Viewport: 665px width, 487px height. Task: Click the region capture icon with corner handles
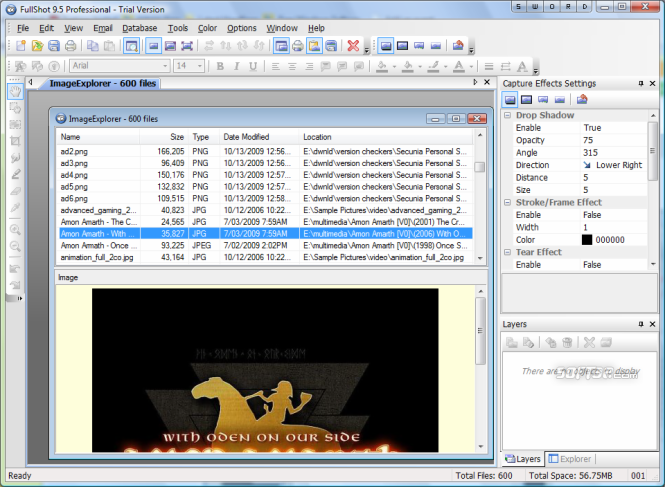pyautogui.click(x=187, y=45)
